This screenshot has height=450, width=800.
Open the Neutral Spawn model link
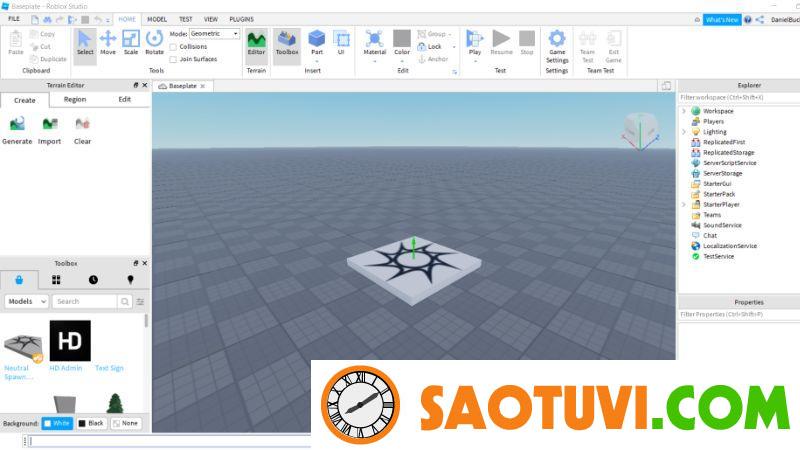(18, 372)
